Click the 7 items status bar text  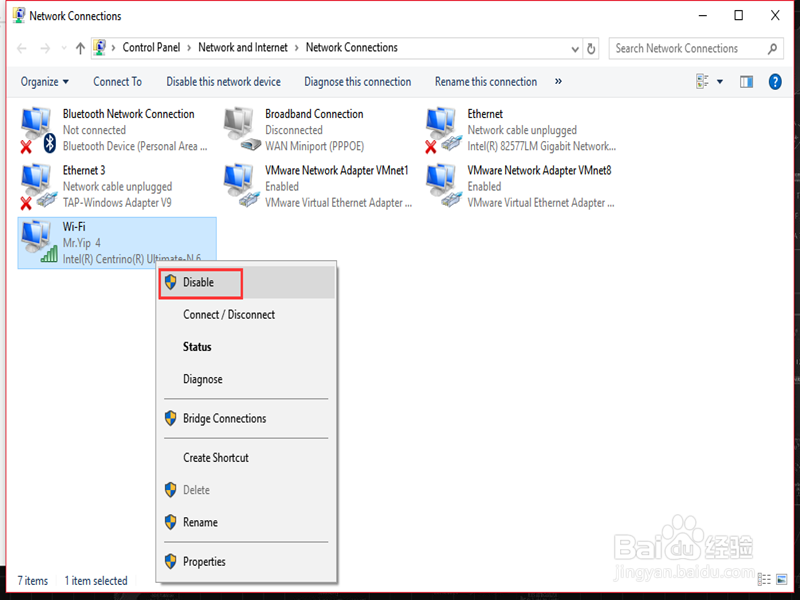point(33,581)
